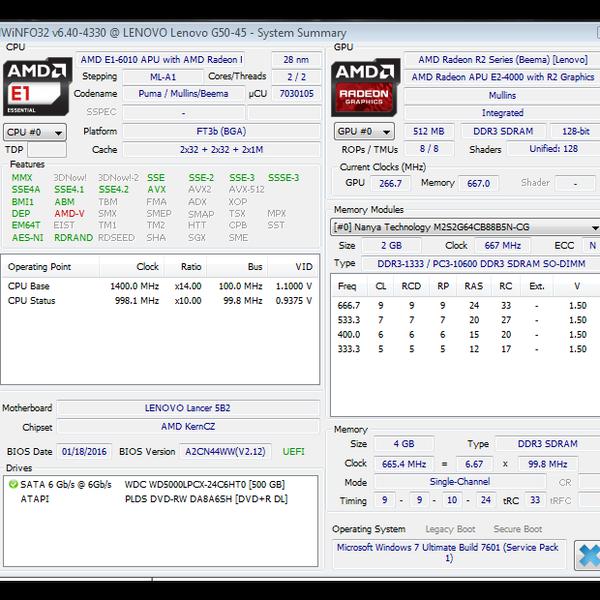Click the module clock 667 MHz
600x600 pixels.
point(502,246)
